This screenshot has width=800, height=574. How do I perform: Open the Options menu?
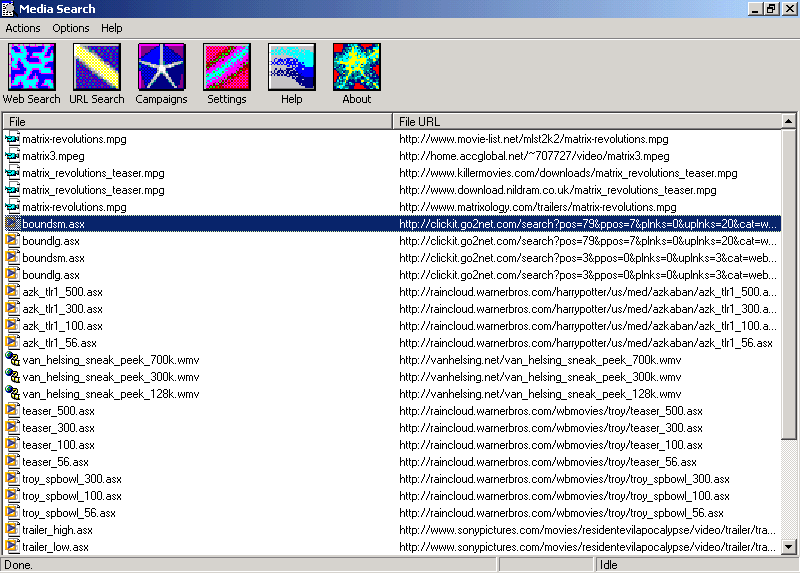click(70, 28)
